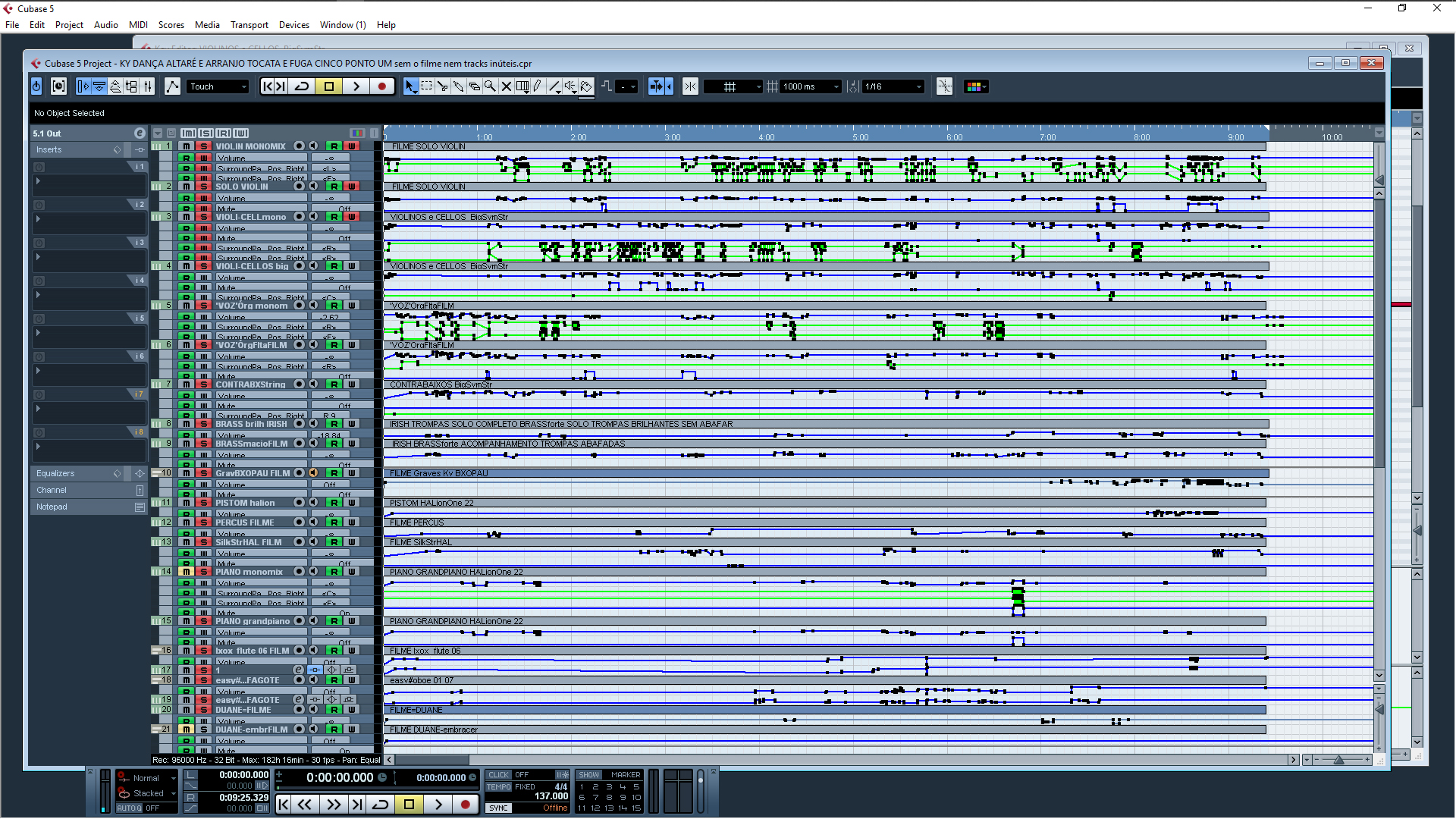Select the Mute X tool
Viewport: 1456px width, 819px height.
point(506,86)
